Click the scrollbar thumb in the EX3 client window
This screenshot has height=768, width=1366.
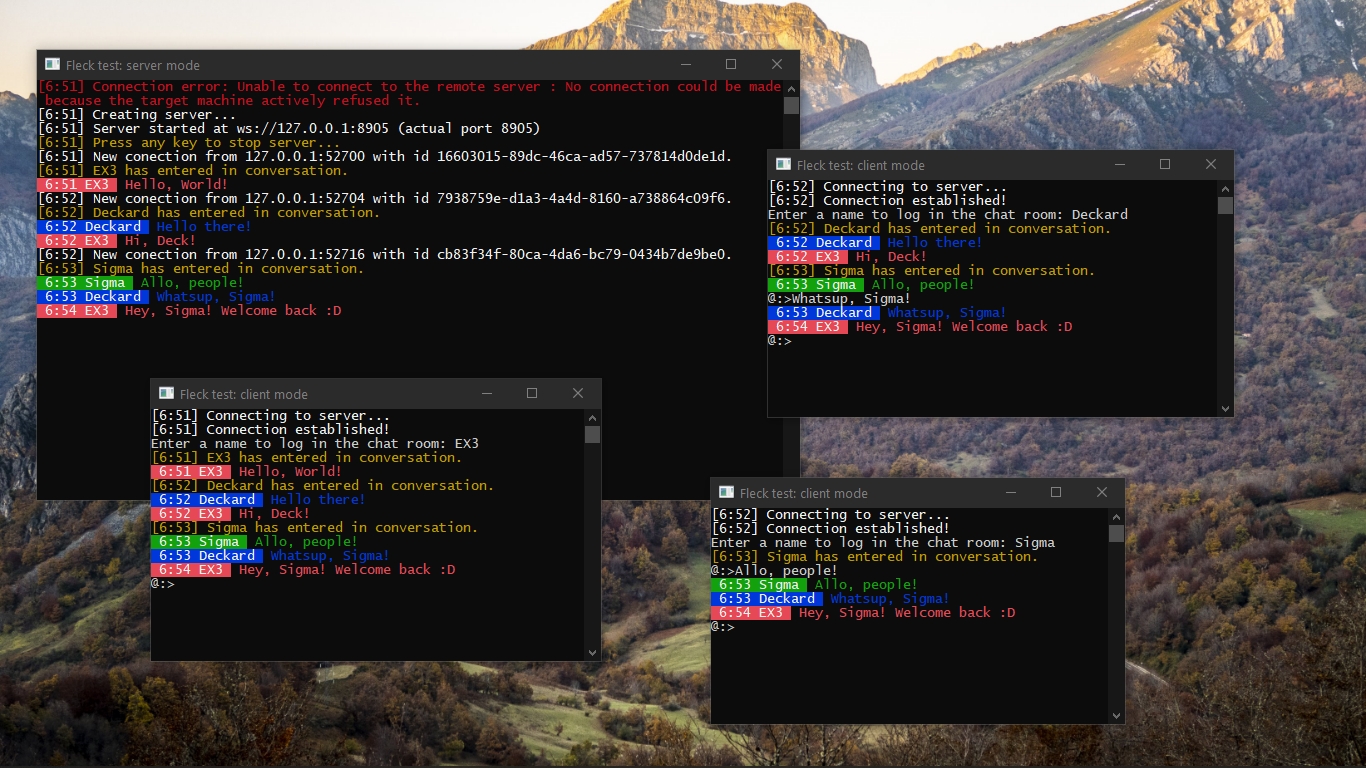coord(592,434)
